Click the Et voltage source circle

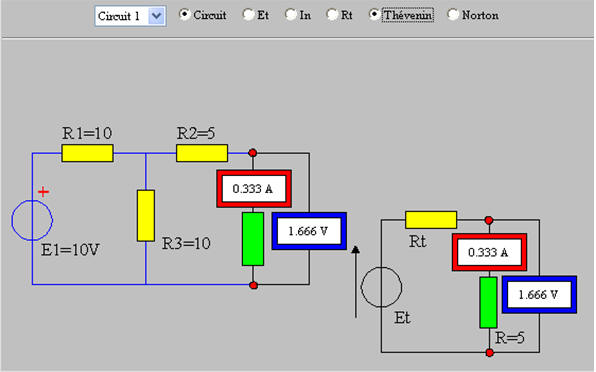pyautogui.click(x=381, y=287)
